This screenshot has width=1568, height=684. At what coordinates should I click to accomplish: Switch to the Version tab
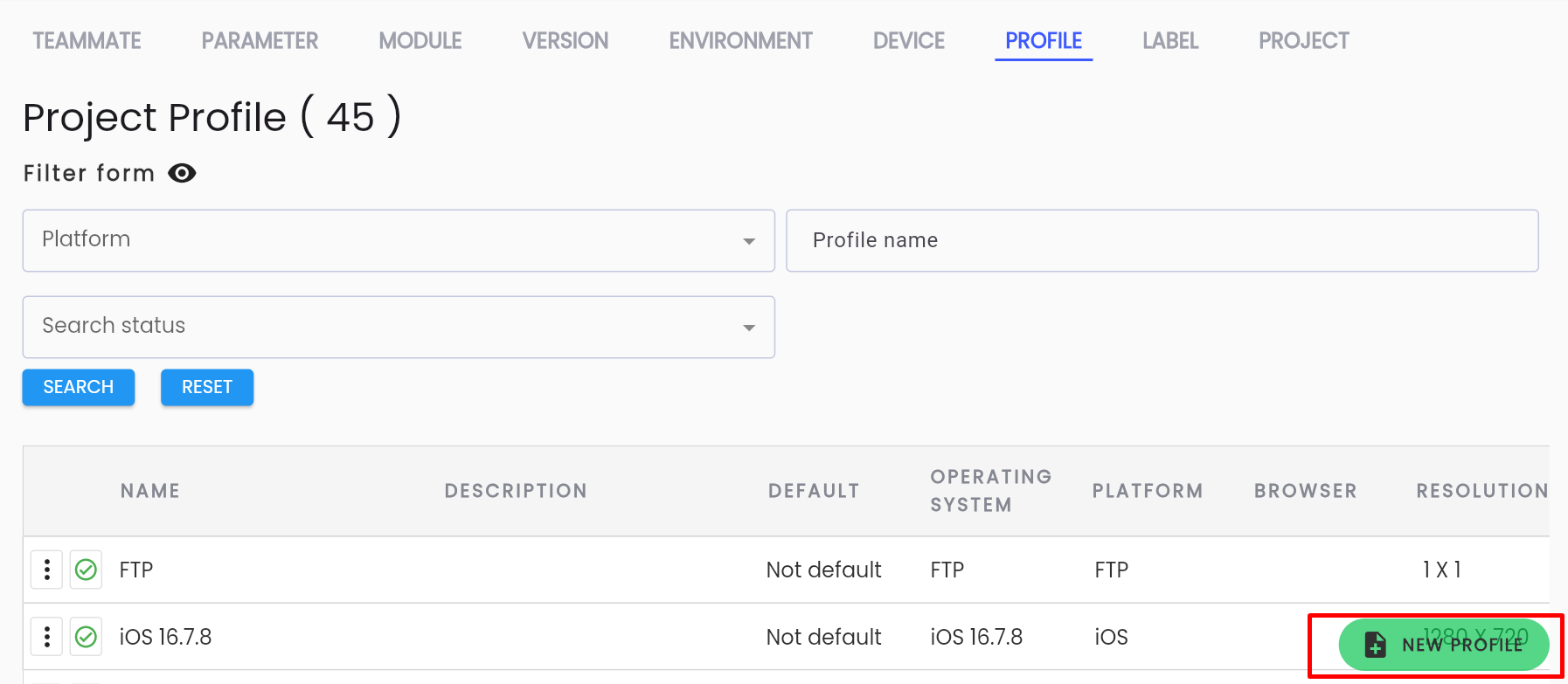(x=565, y=41)
